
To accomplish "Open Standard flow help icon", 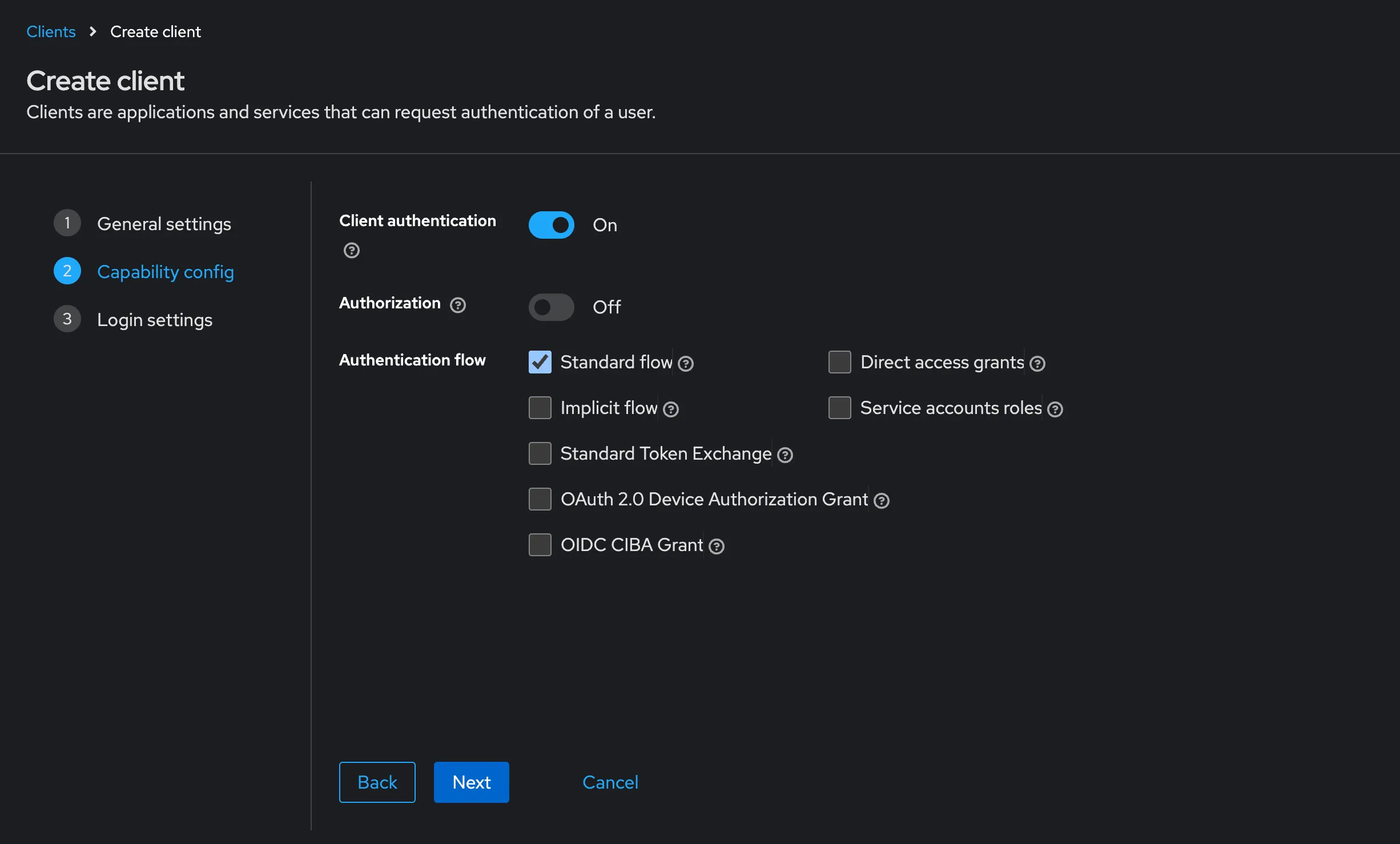I will [686, 364].
